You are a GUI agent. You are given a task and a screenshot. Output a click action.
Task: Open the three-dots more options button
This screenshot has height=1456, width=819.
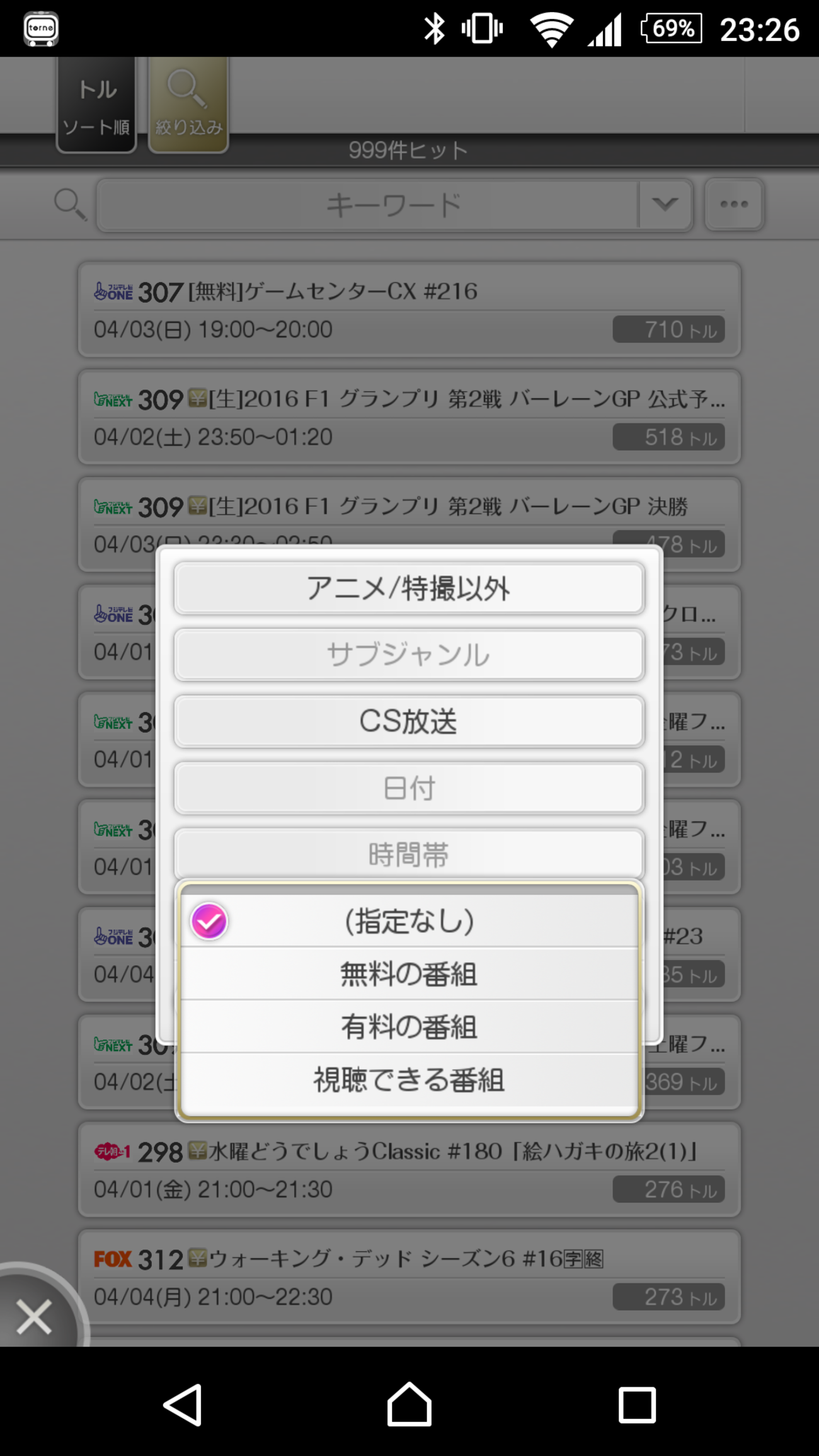click(x=734, y=205)
